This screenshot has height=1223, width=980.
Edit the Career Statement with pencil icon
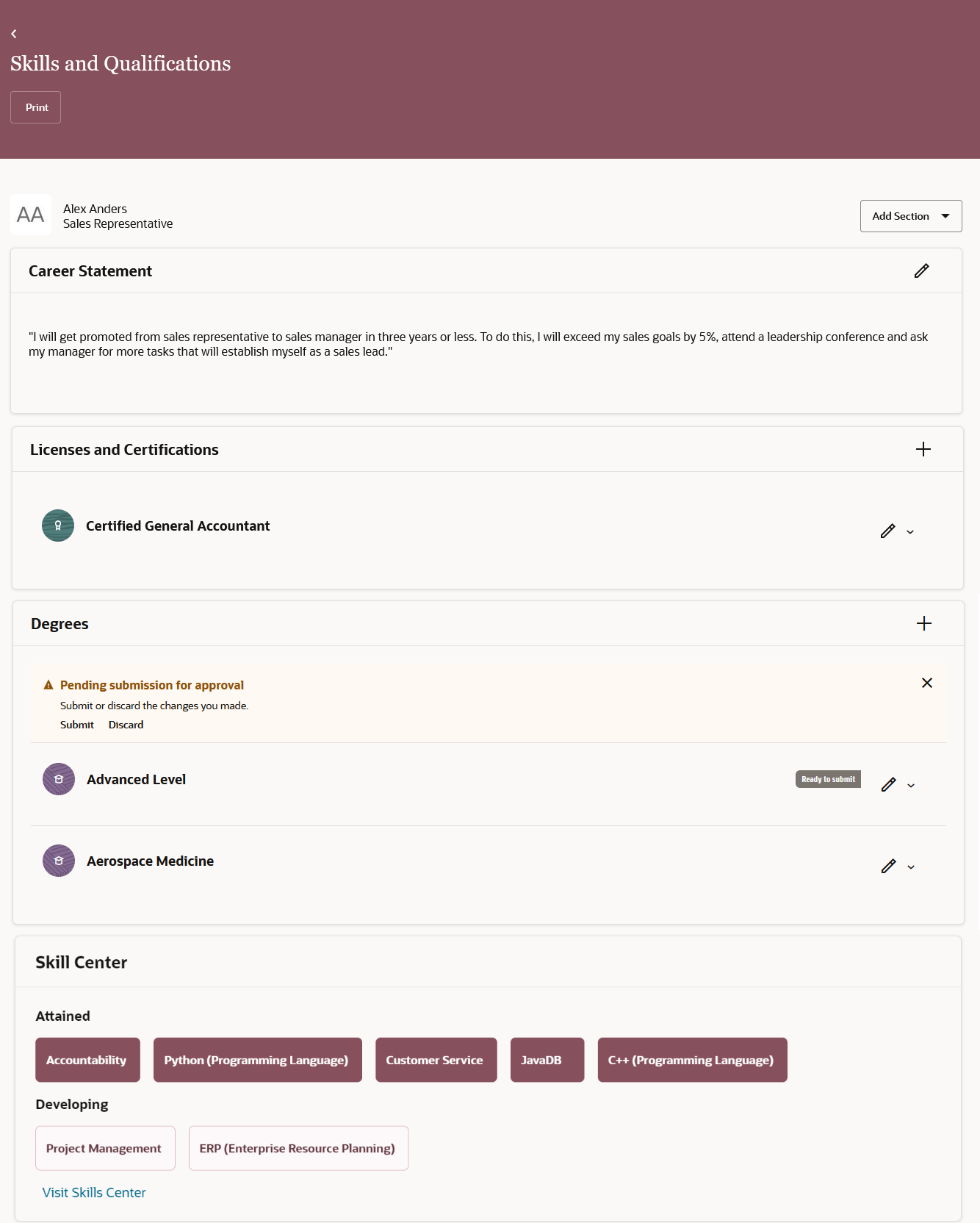tap(921, 271)
